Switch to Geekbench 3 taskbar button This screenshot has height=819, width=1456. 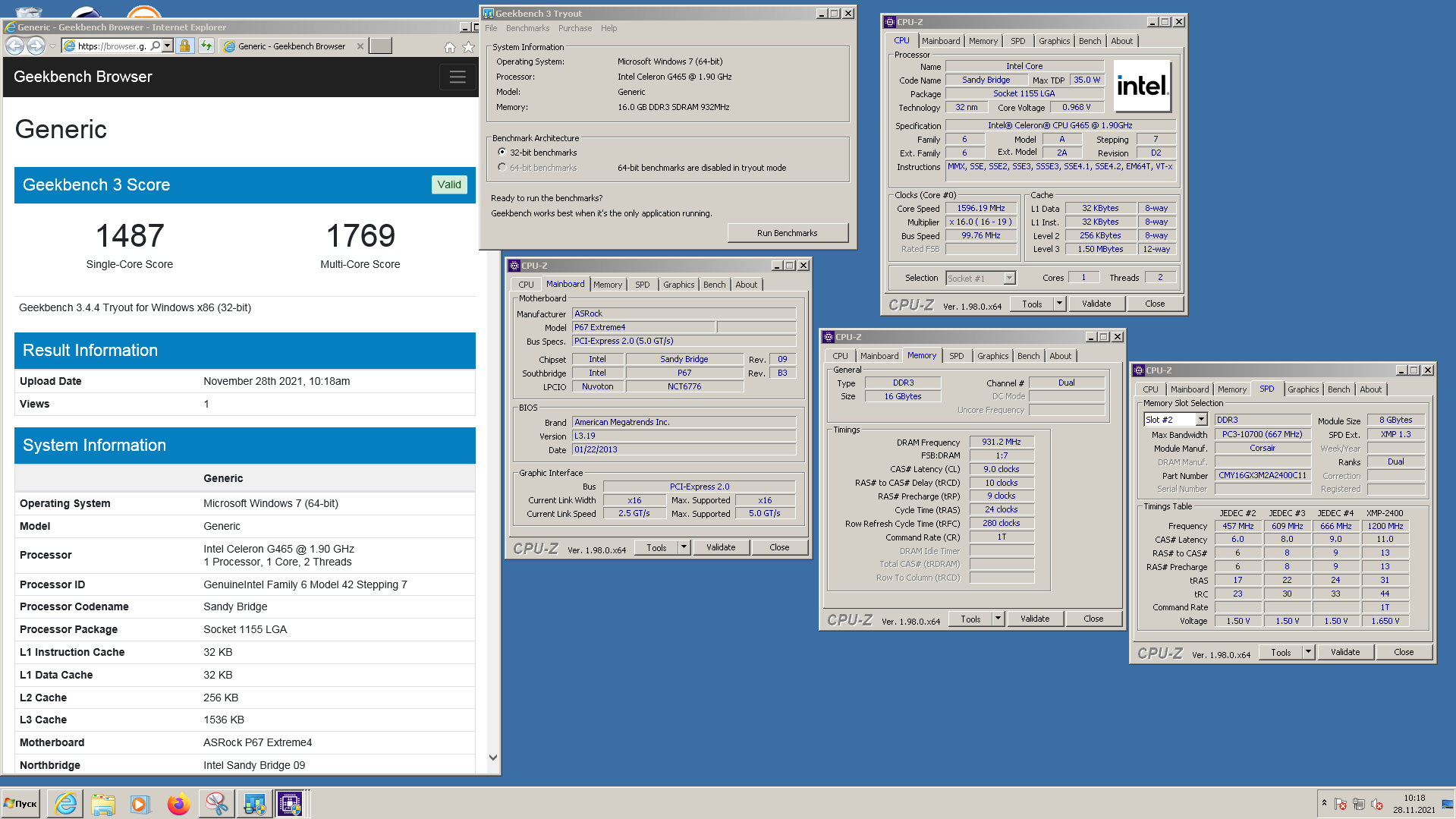point(254,803)
